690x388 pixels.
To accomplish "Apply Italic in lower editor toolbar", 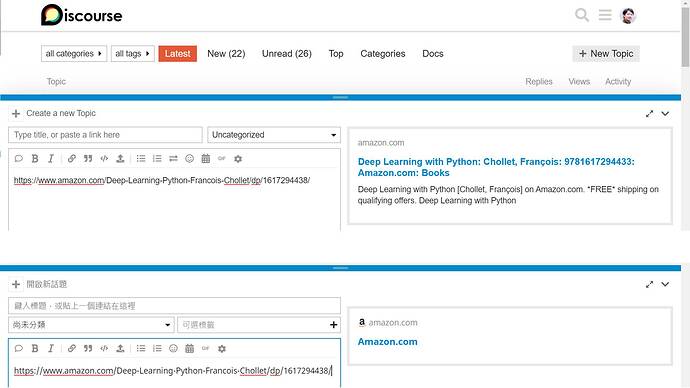I will pos(51,348).
